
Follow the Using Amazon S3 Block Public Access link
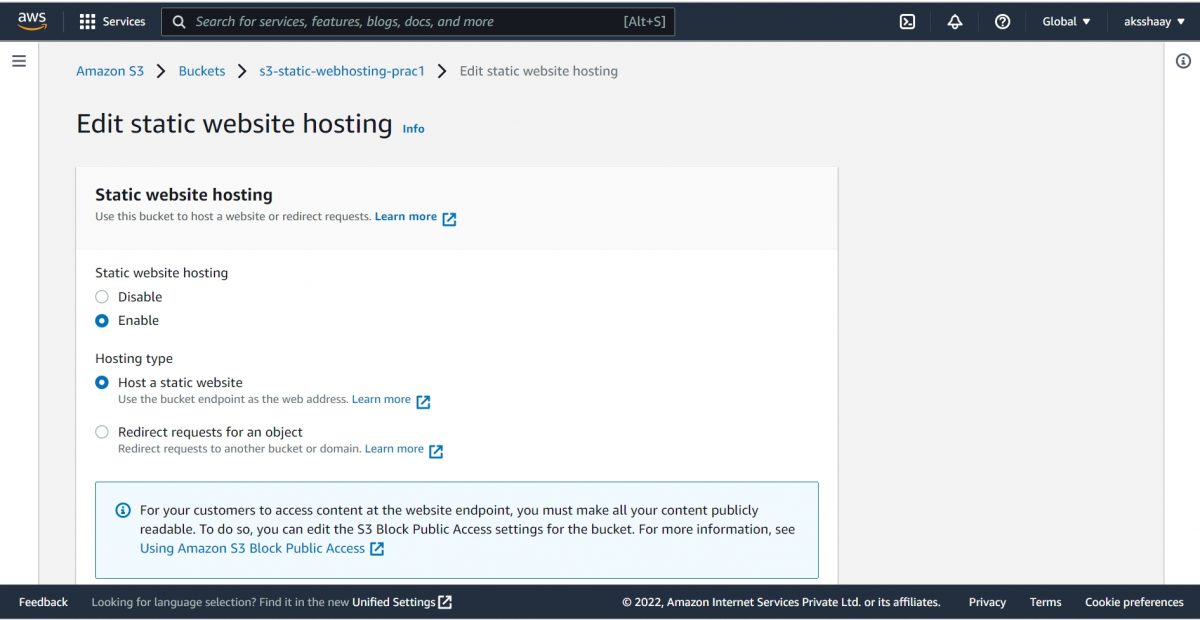tap(251, 548)
